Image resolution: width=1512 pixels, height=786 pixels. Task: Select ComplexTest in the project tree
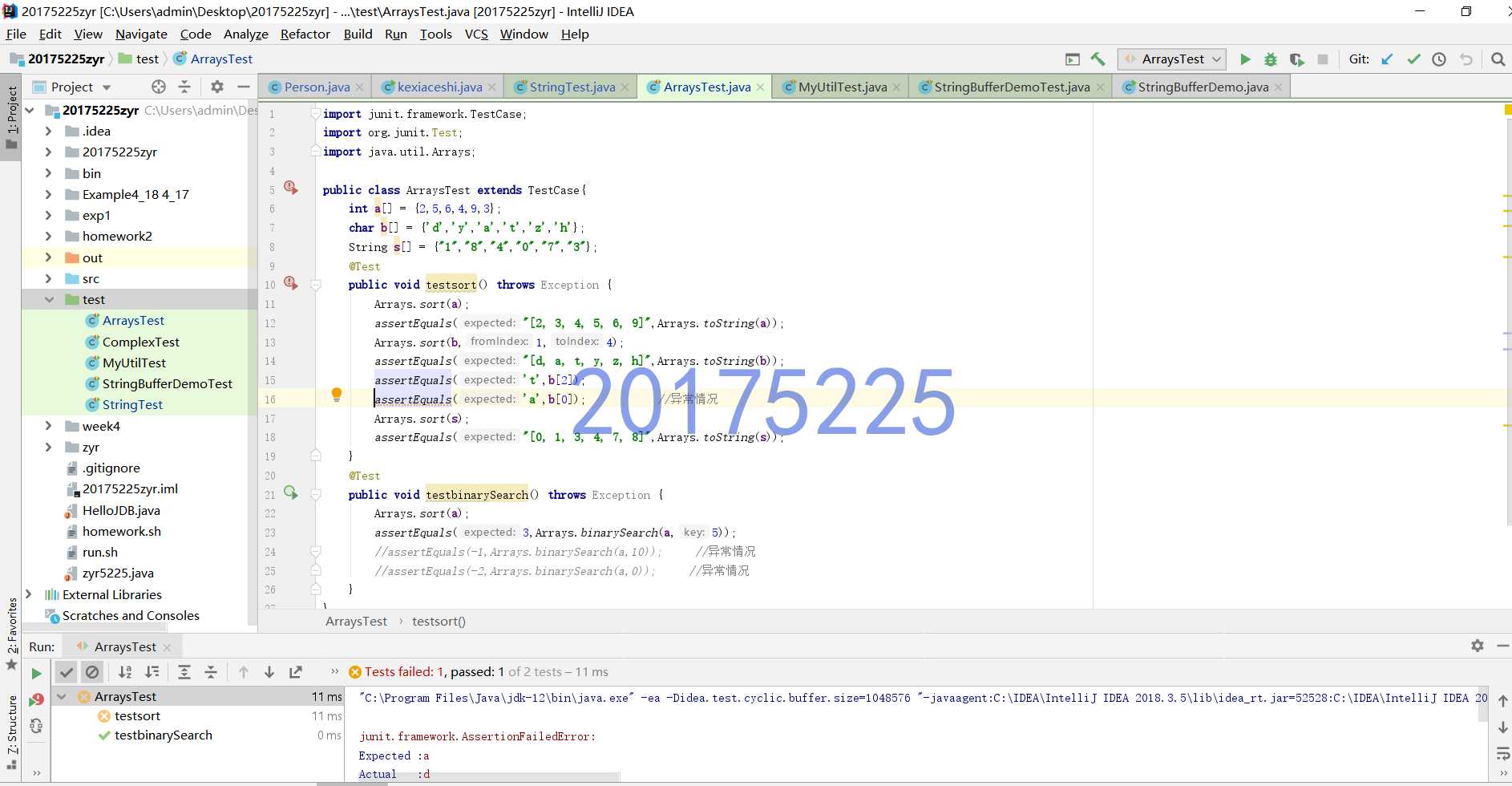(x=140, y=342)
